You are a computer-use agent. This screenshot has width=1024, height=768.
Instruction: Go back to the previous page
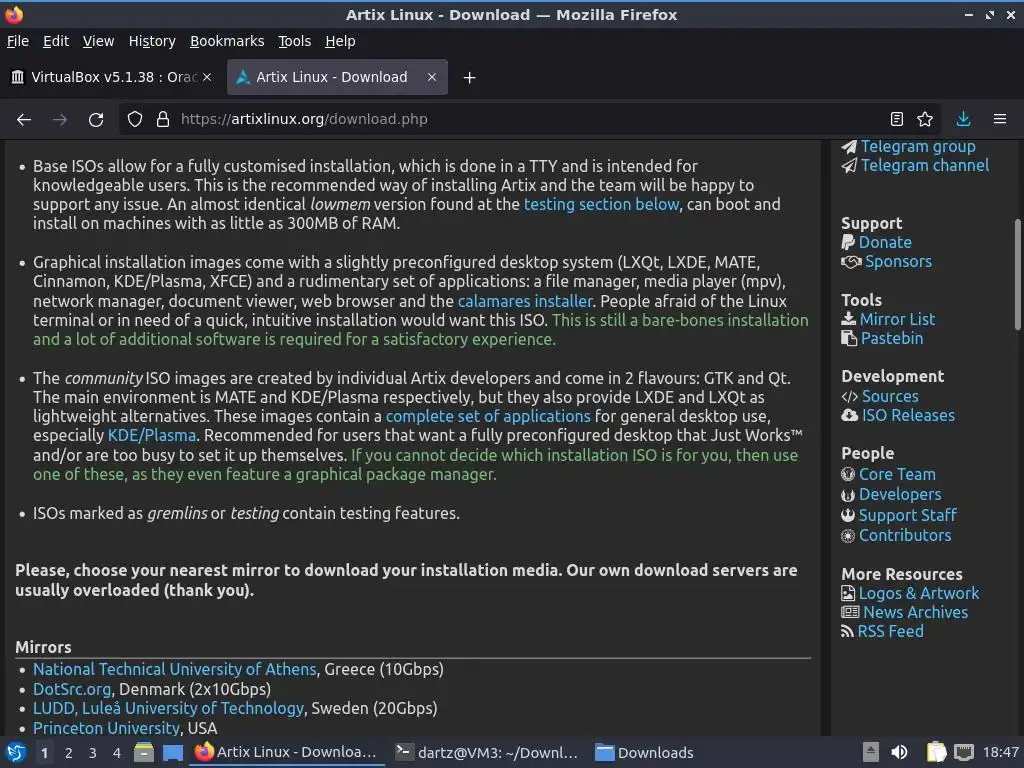point(24,120)
